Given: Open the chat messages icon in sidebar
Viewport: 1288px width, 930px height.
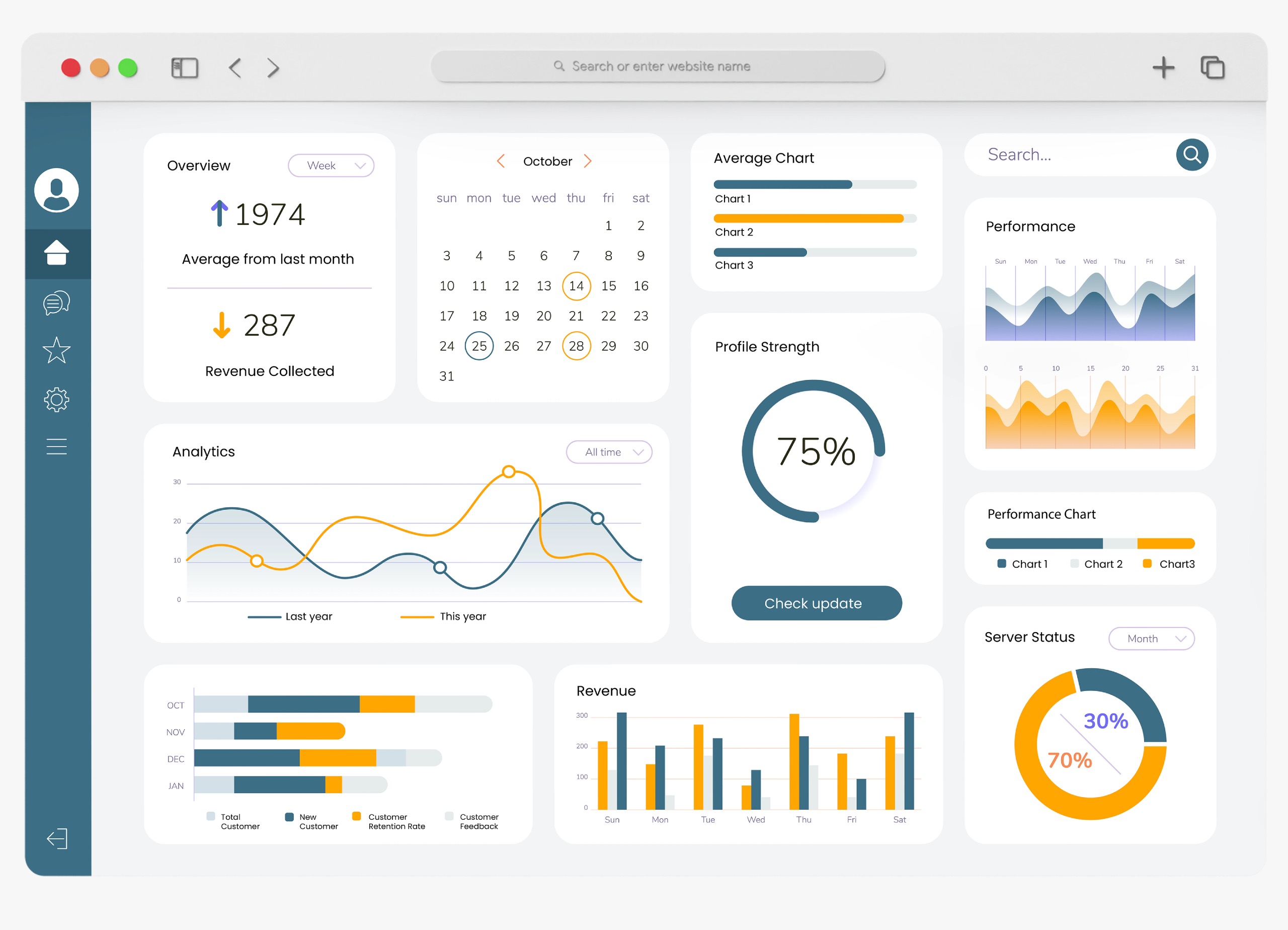Looking at the screenshot, I should (56, 303).
